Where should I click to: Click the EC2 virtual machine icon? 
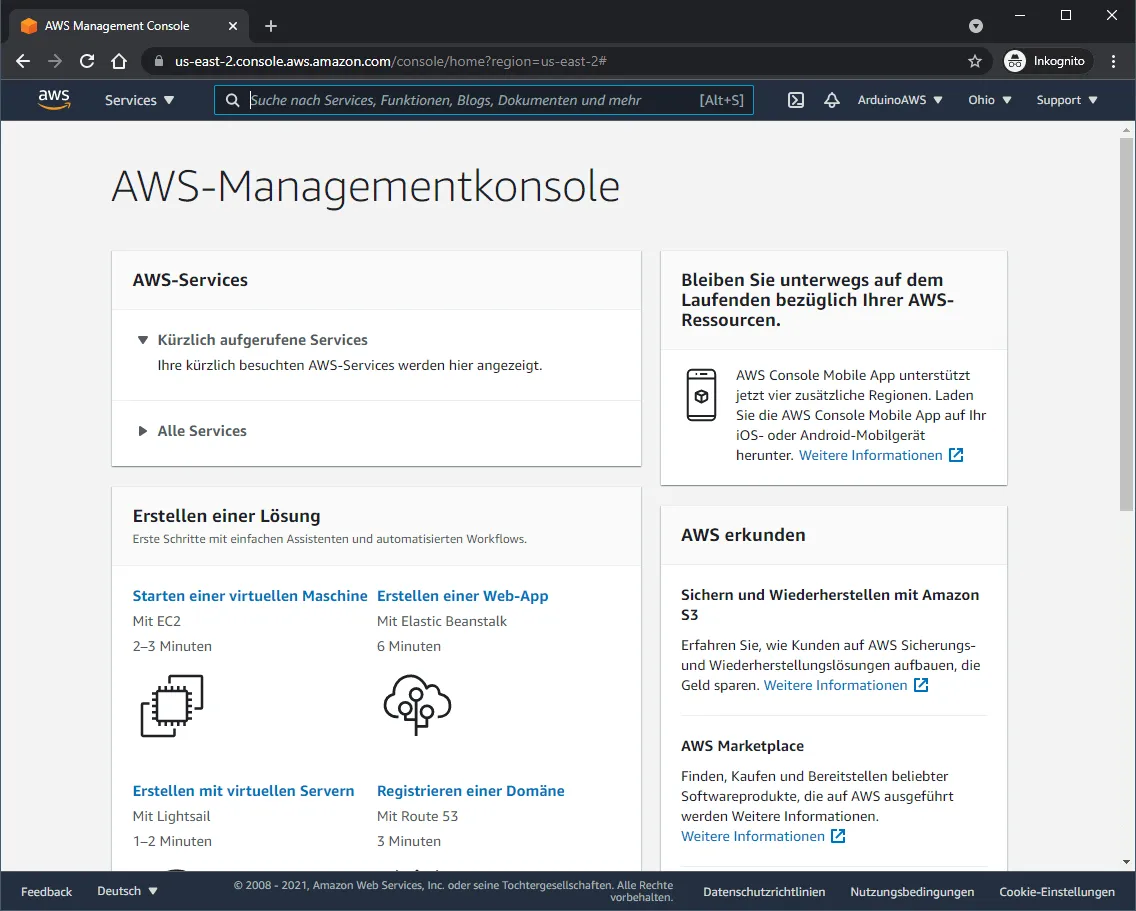(172, 706)
